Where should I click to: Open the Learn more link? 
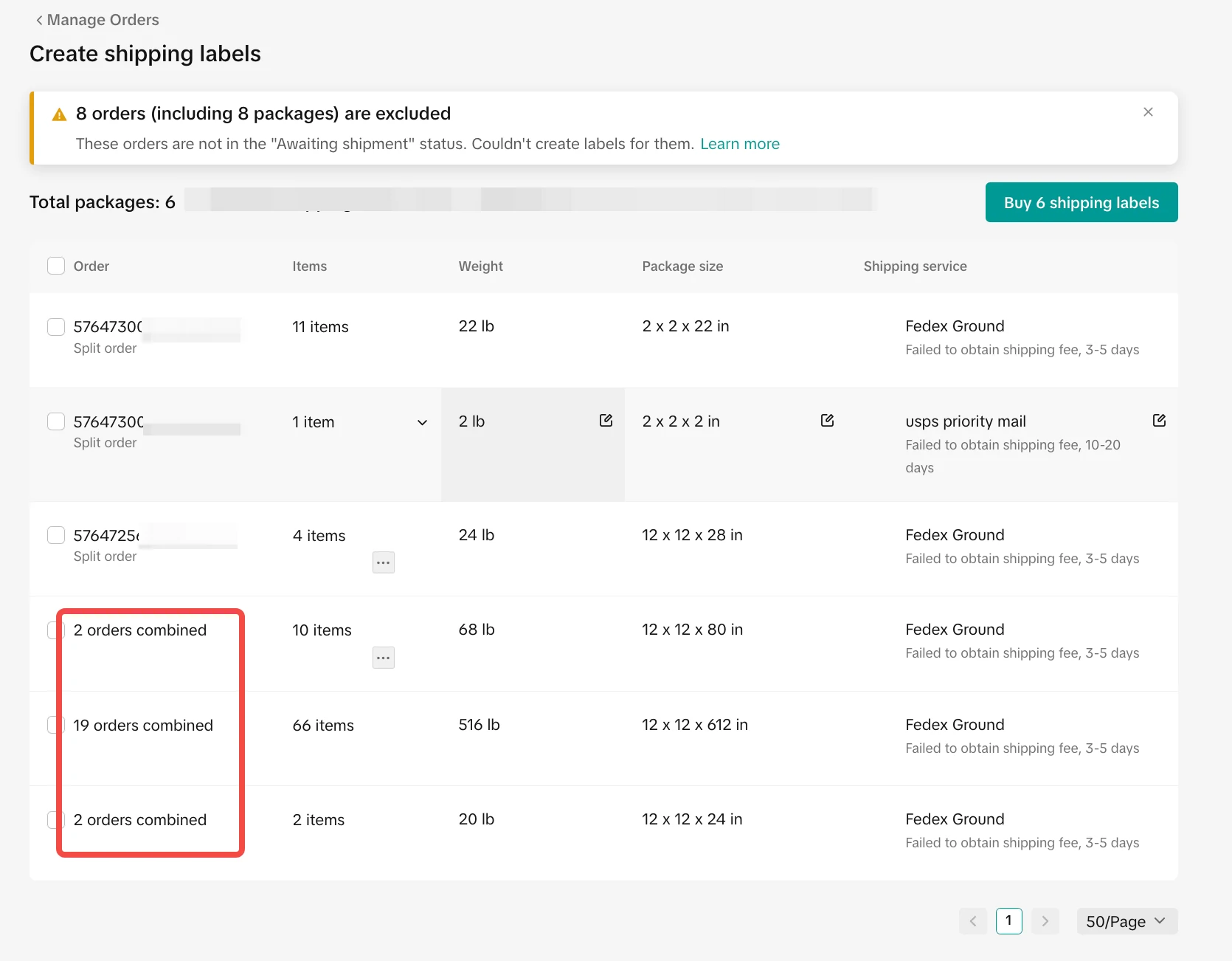pos(739,144)
